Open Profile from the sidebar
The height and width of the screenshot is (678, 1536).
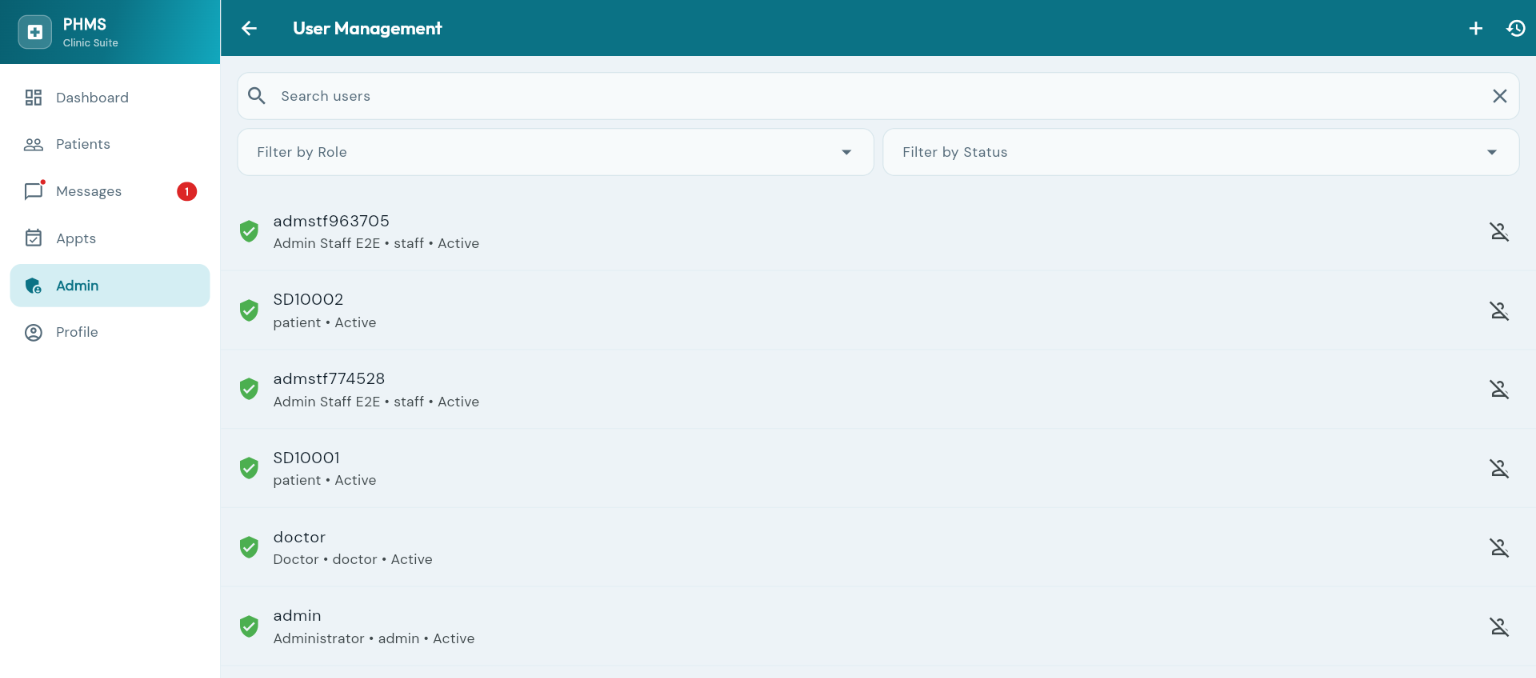pyautogui.click(x=110, y=332)
